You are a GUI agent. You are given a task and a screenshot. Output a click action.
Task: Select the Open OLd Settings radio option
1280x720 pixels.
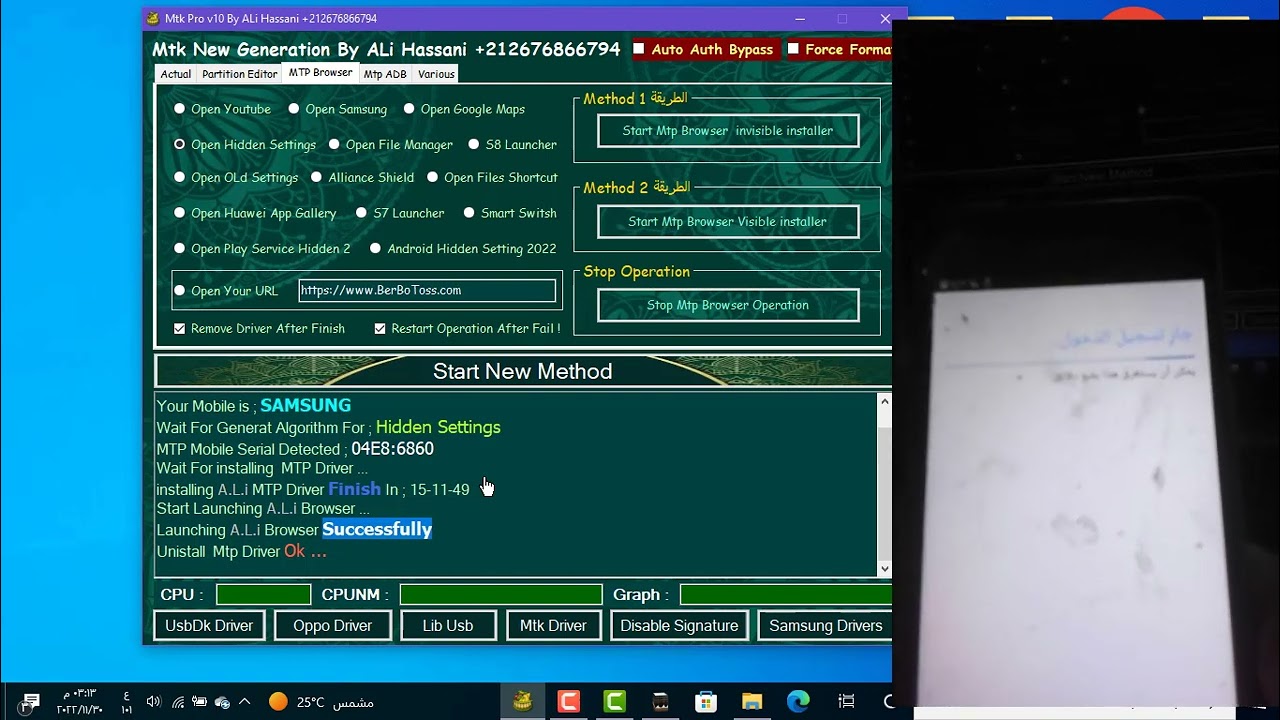click(x=180, y=177)
